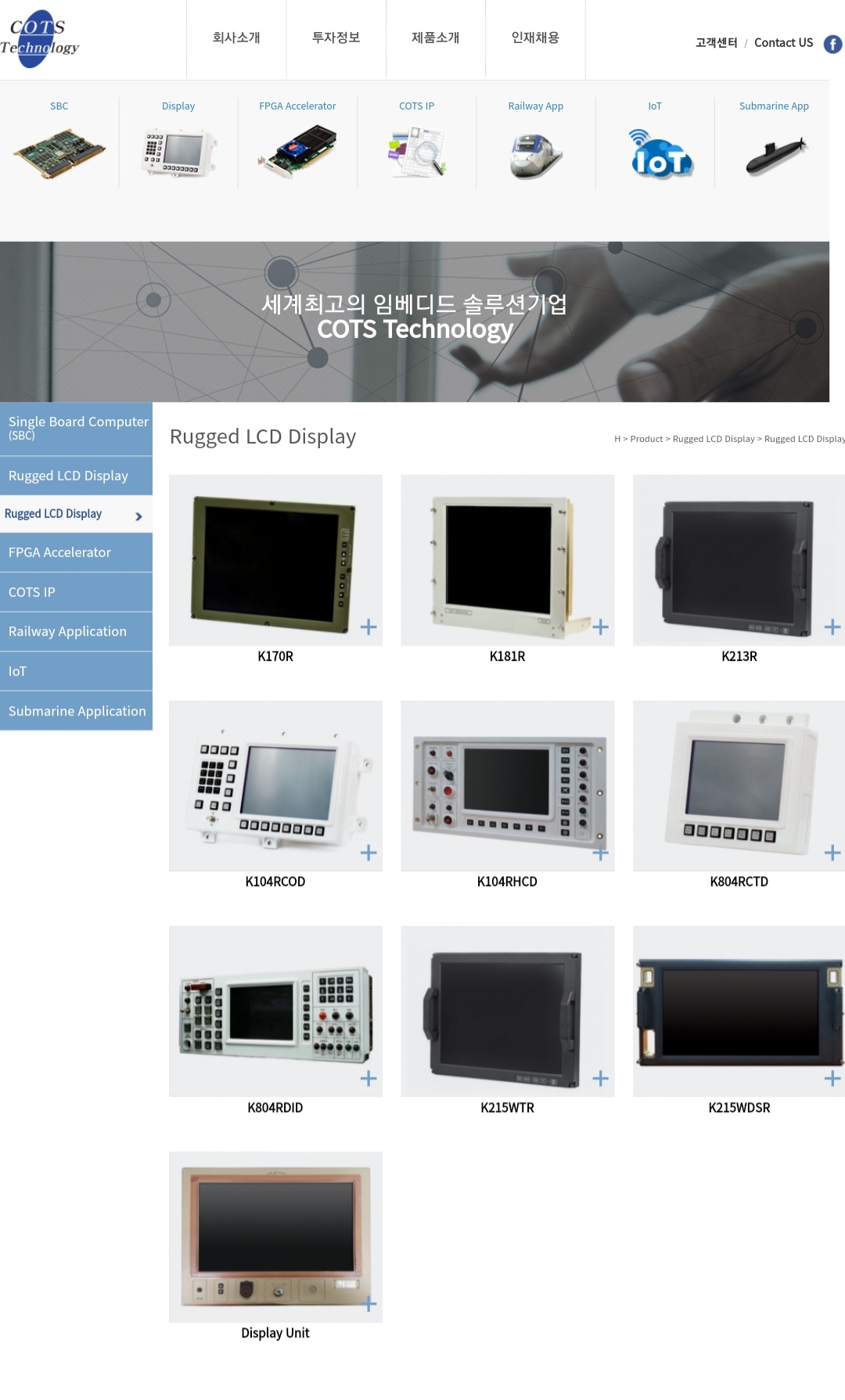845x1400 pixels.
Task: Select Railway Application in sidebar
Action: click(76, 631)
